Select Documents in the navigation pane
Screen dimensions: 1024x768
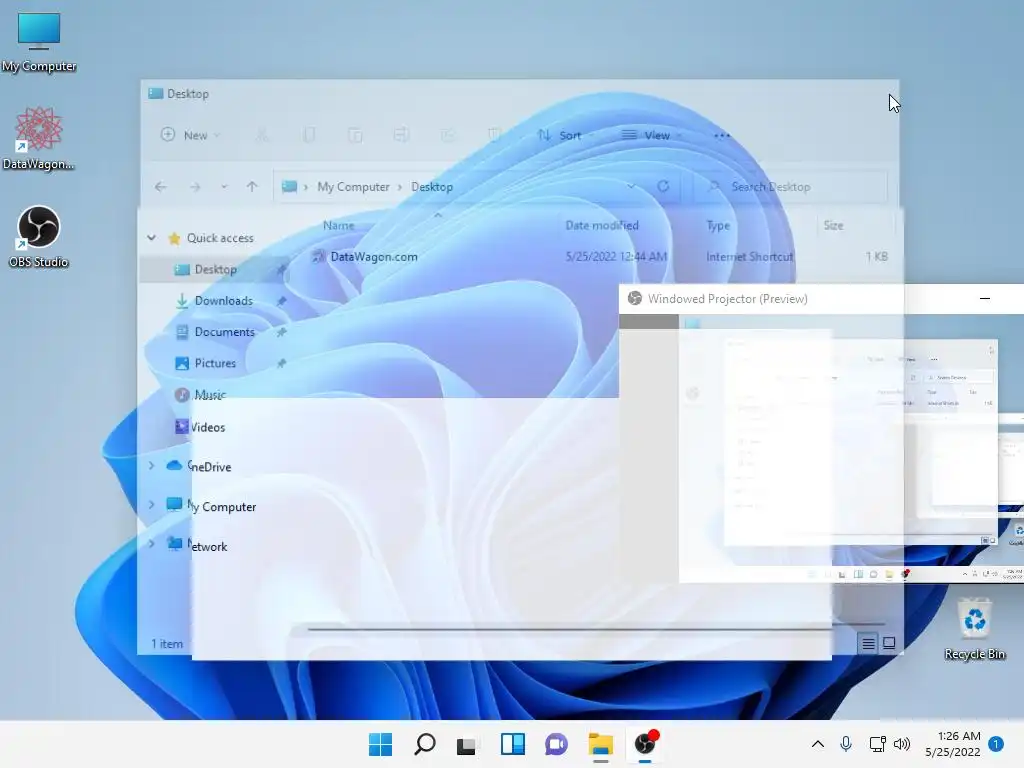(224, 332)
